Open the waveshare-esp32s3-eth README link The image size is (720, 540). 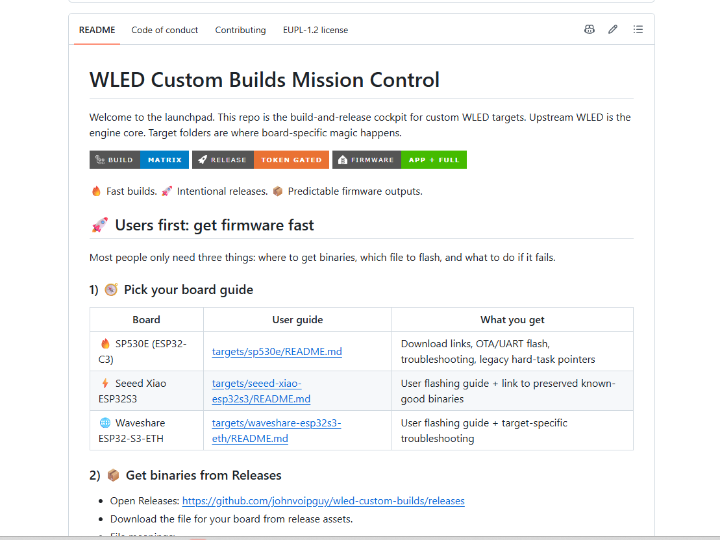click(x=276, y=431)
